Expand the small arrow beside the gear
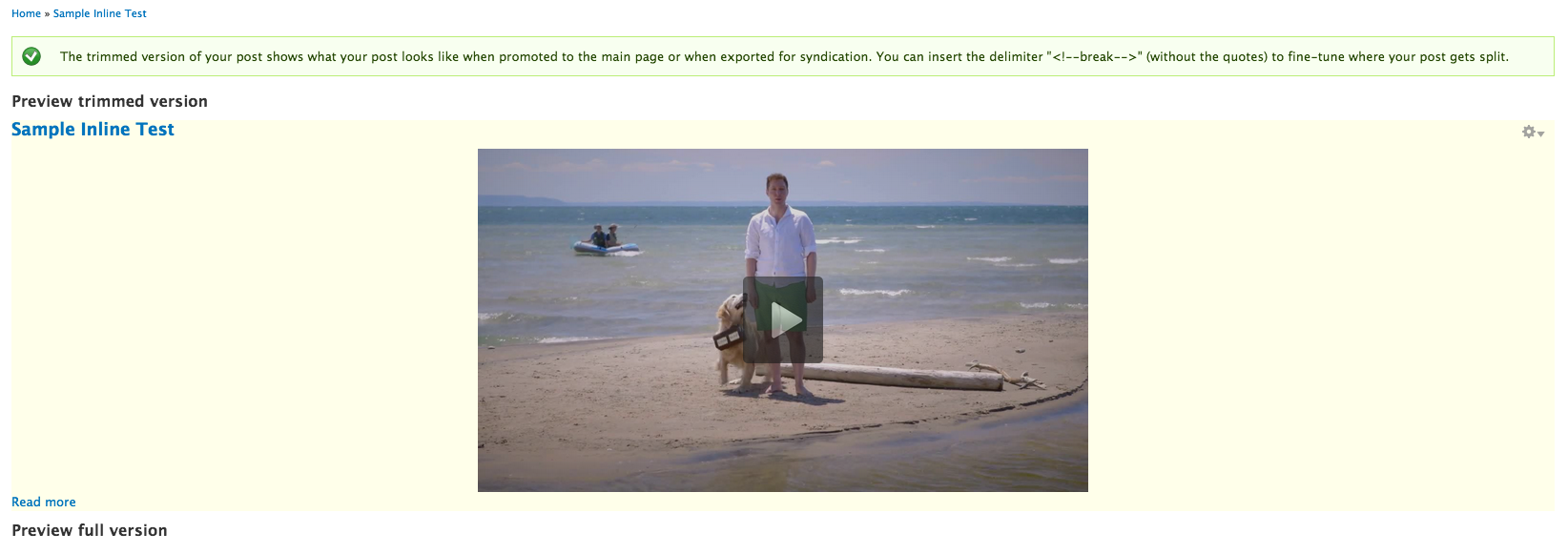The width and height of the screenshot is (1568, 554). point(1540,133)
